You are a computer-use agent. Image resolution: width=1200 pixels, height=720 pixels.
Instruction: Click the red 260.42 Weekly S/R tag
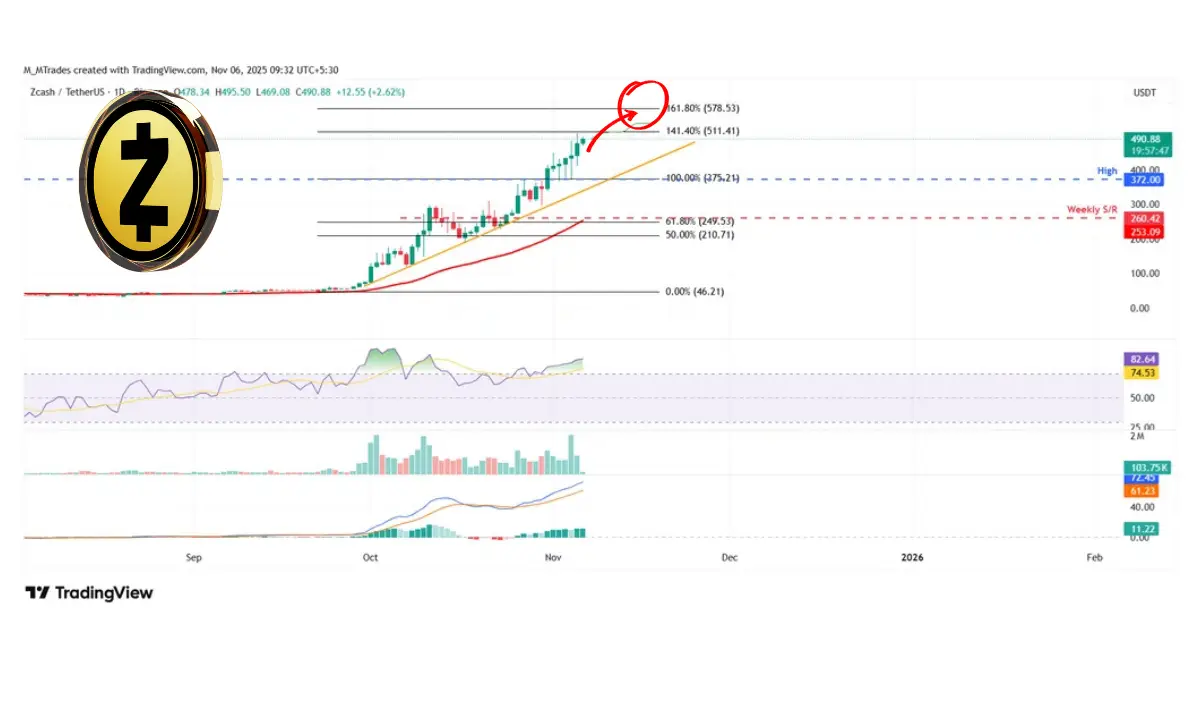coord(1144,217)
